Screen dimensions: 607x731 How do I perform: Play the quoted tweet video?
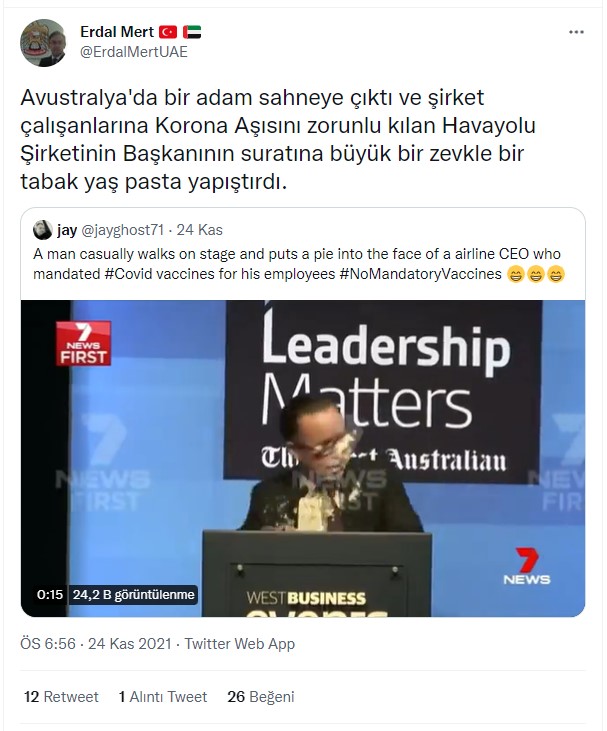pyautogui.click(x=303, y=458)
